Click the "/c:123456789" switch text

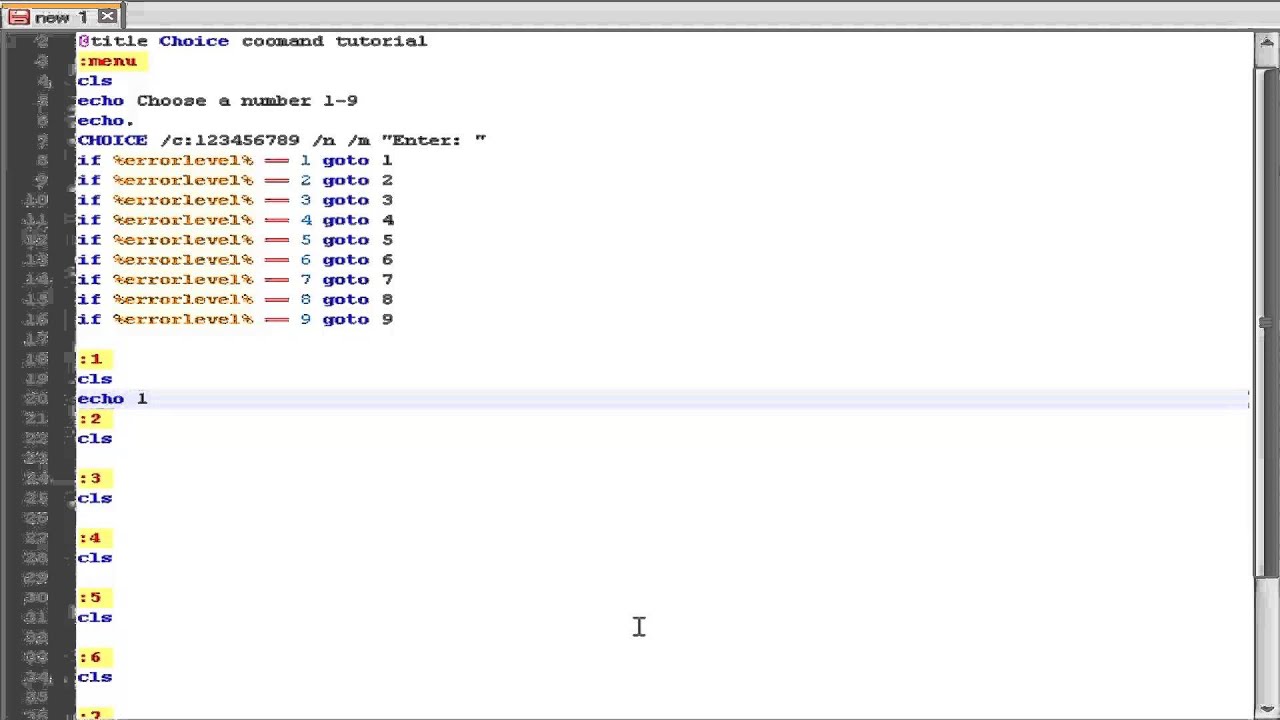[x=230, y=141]
